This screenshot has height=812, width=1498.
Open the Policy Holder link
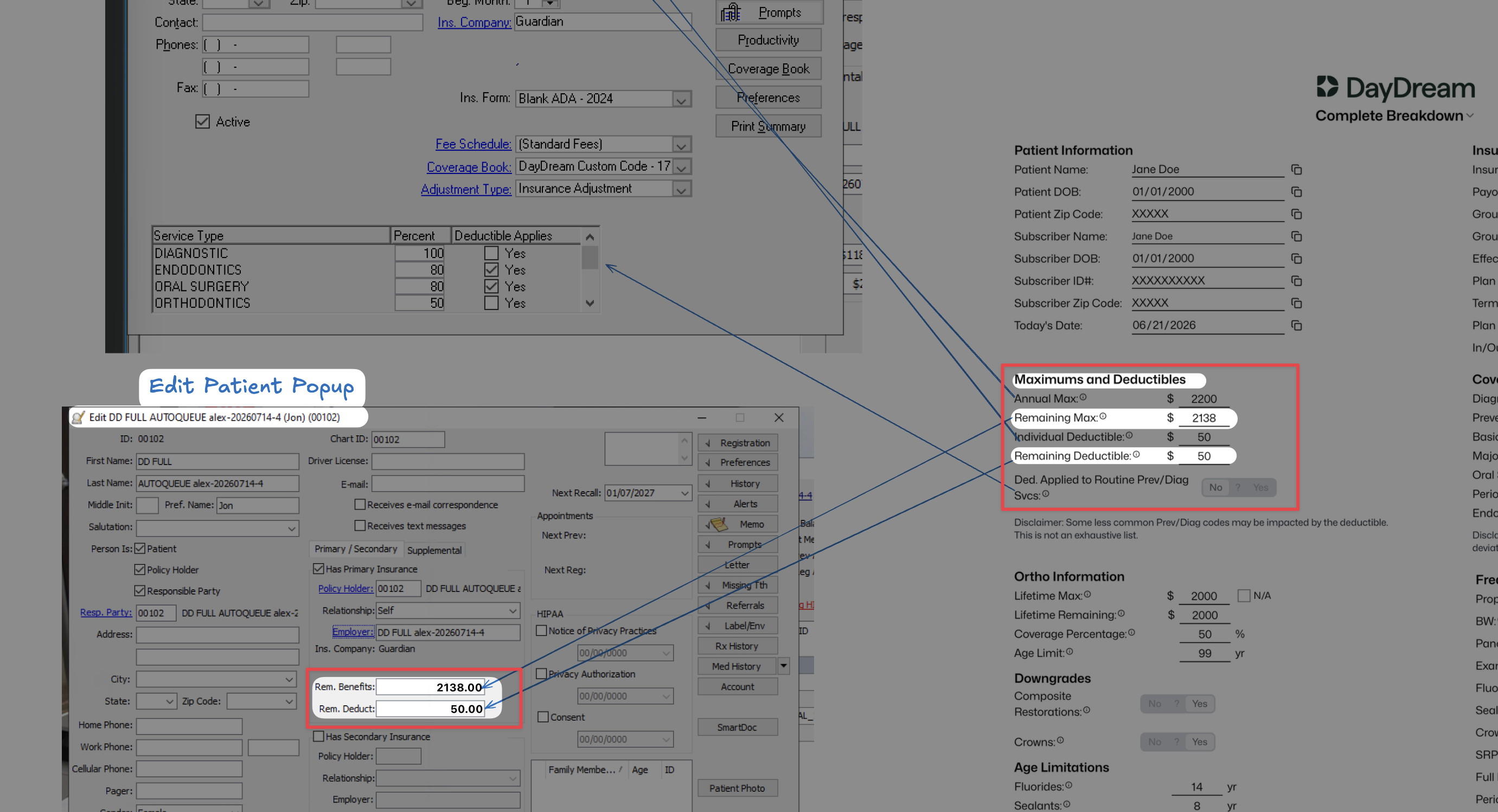(x=345, y=588)
